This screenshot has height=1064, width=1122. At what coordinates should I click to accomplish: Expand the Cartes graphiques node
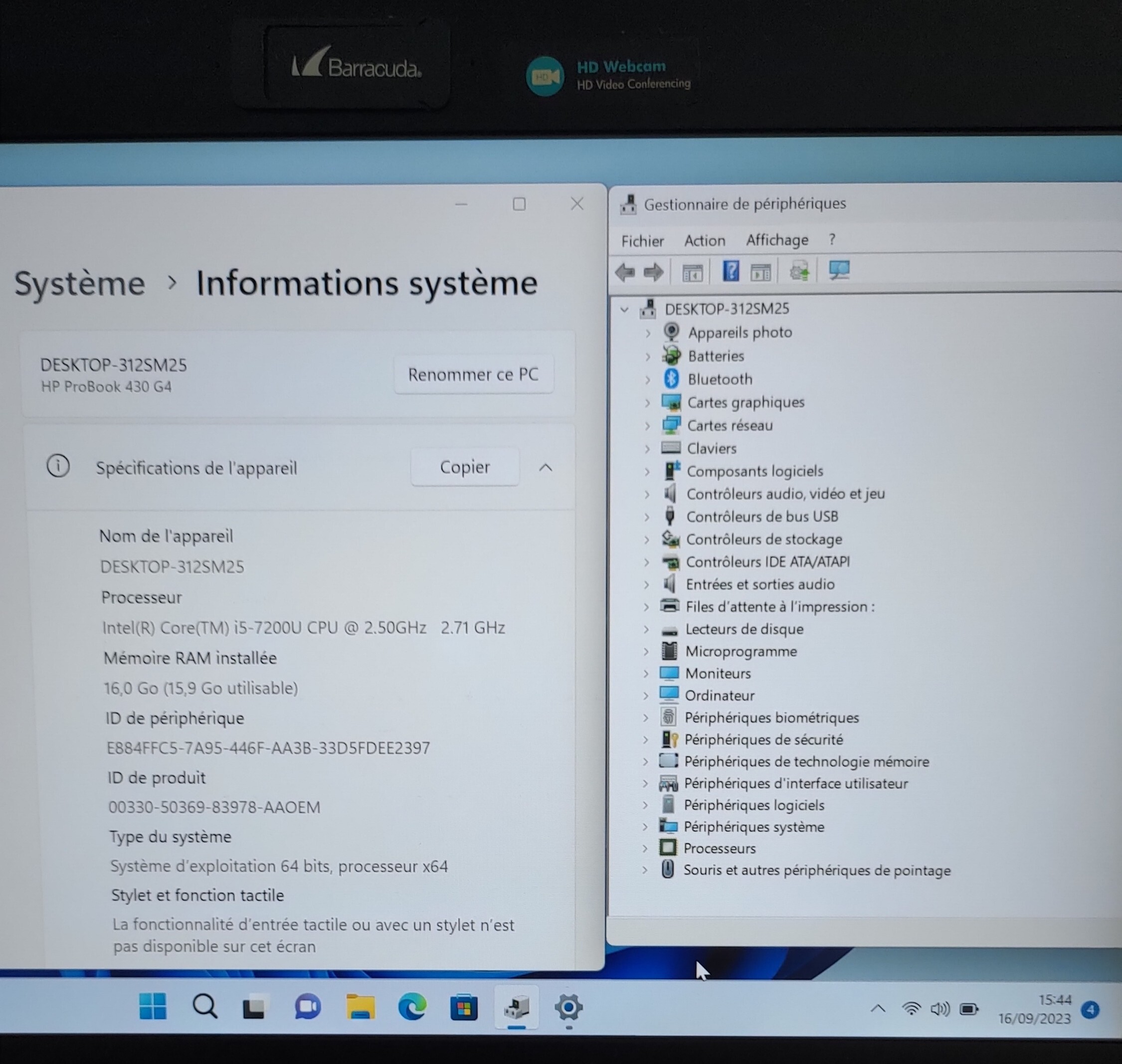(x=647, y=403)
